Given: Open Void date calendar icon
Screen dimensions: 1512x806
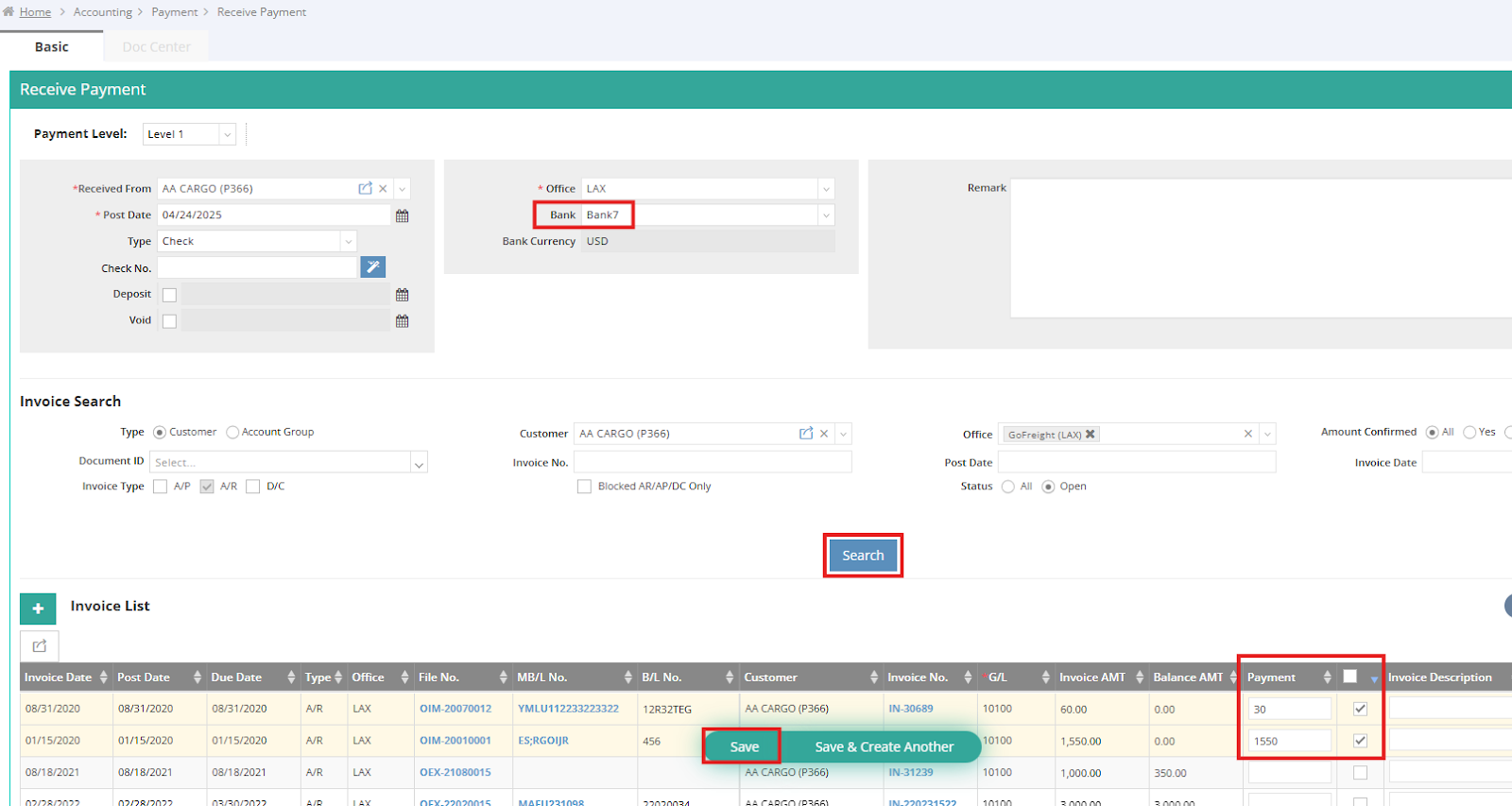Looking at the screenshot, I should pos(402,321).
